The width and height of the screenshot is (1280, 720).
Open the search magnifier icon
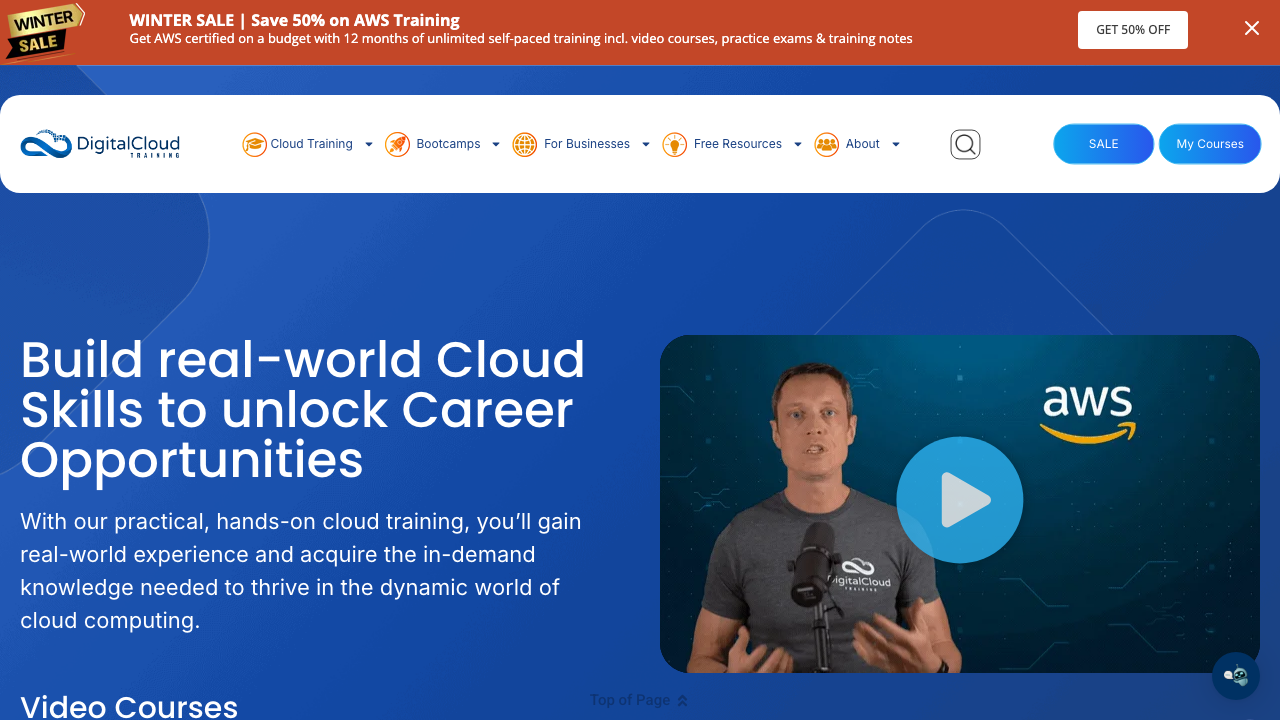(x=965, y=144)
